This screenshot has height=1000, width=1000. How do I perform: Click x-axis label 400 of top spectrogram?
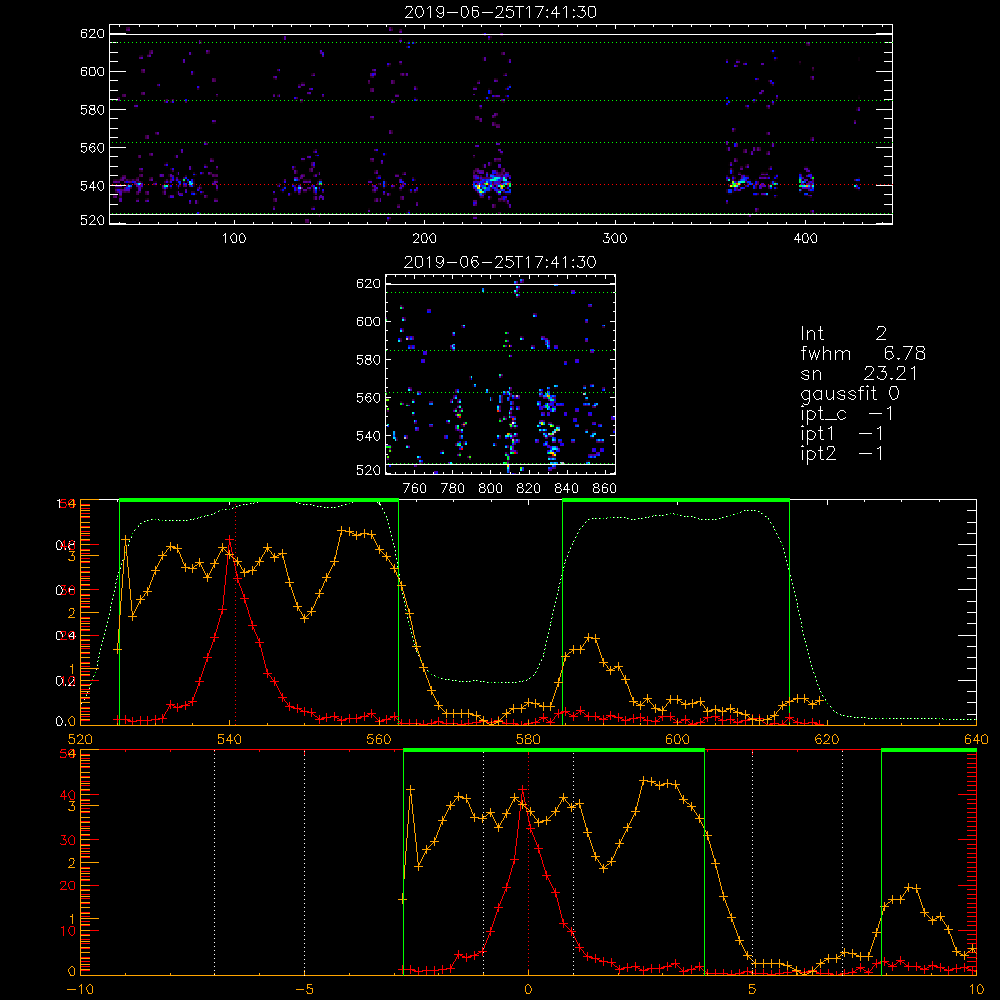tap(805, 239)
